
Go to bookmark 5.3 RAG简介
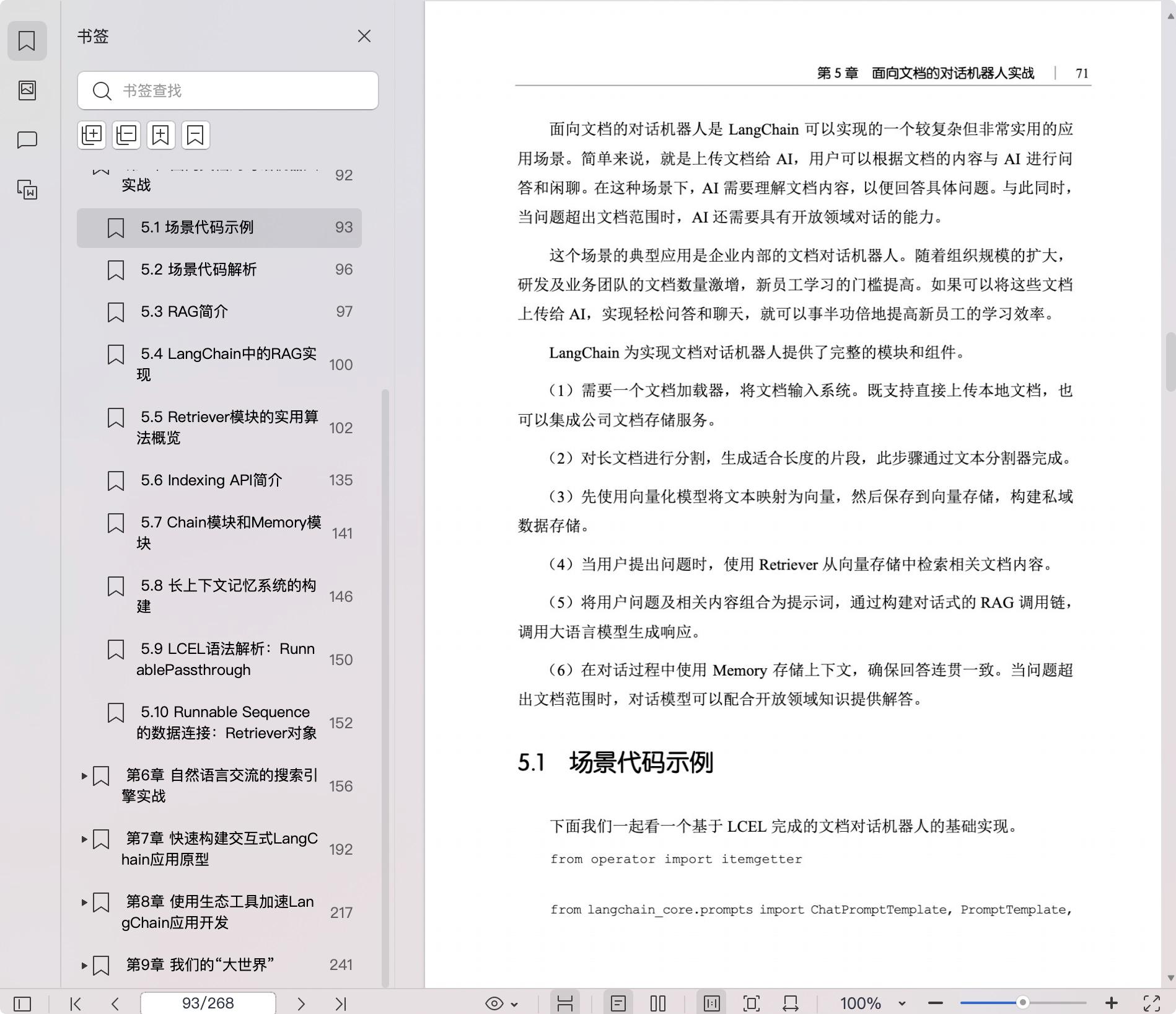219,312
